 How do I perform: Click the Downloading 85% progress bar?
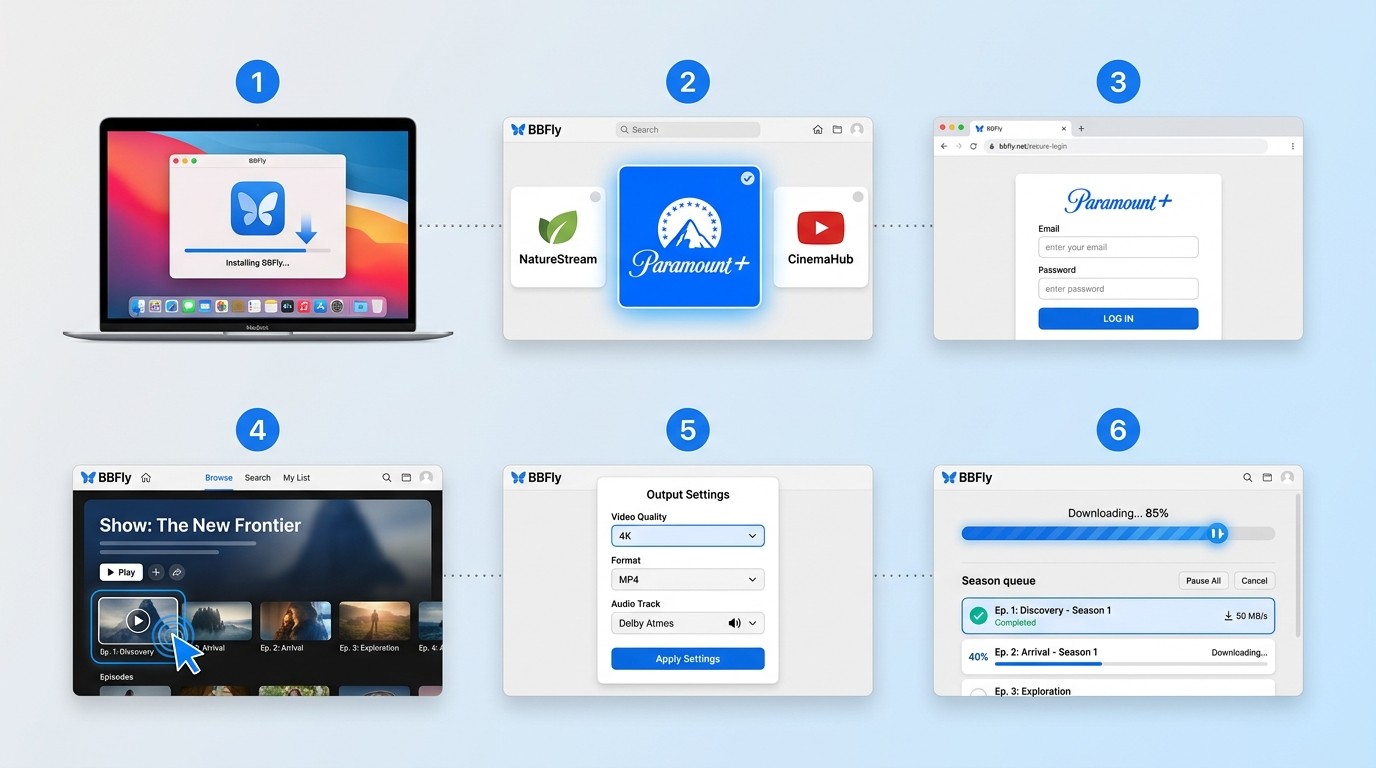pos(1118,534)
